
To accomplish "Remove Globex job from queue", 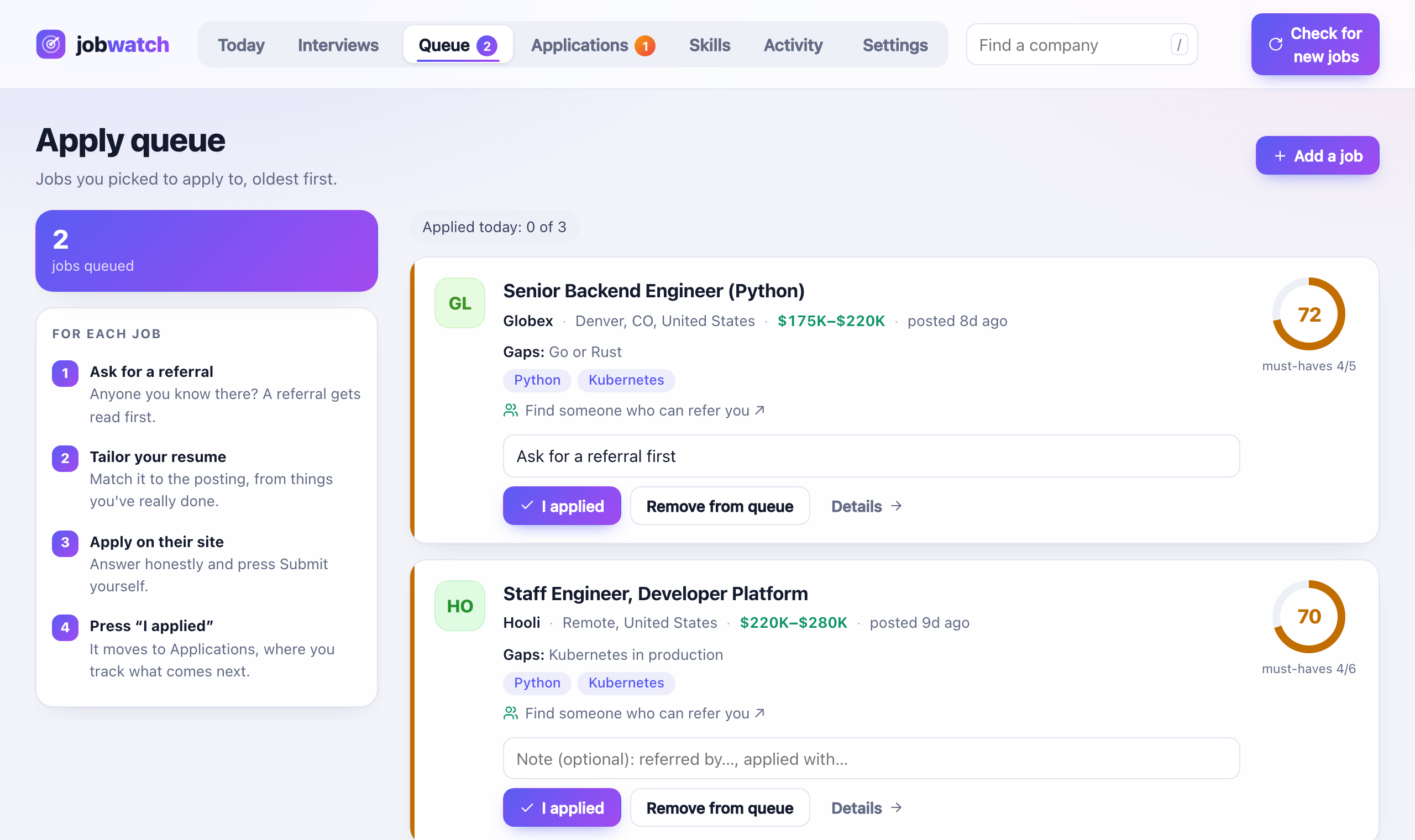I will 720,506.
